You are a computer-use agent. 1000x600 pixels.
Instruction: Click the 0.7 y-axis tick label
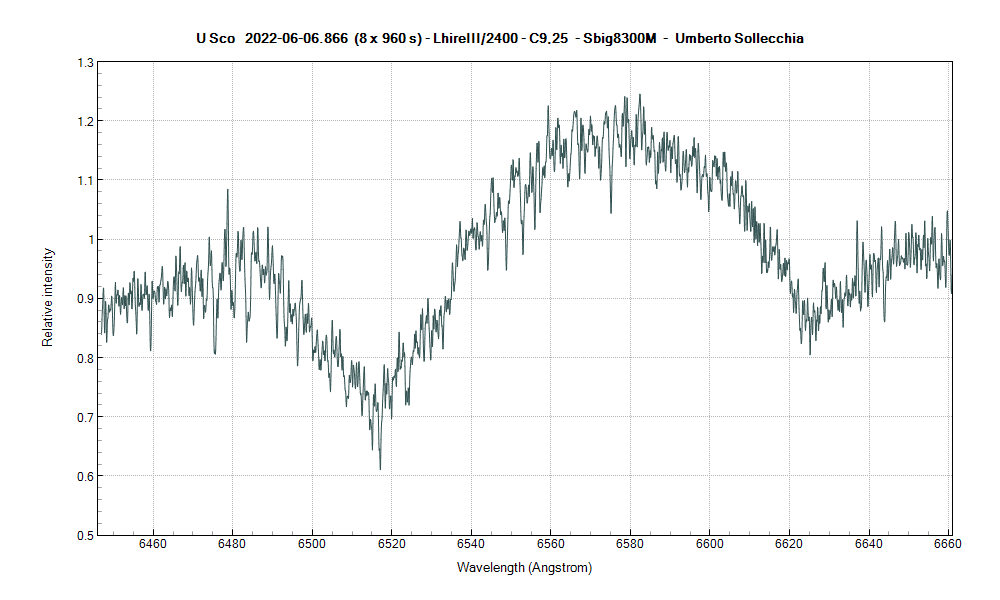(85, 418)
